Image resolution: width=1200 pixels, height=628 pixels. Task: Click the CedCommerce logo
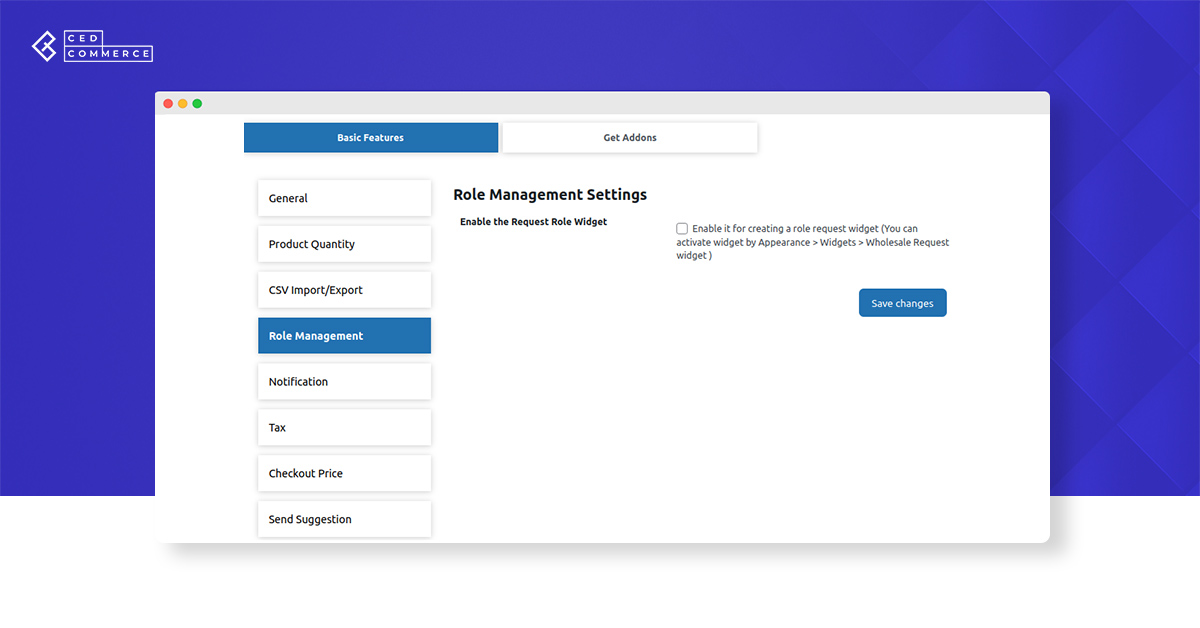click(92, 47)
